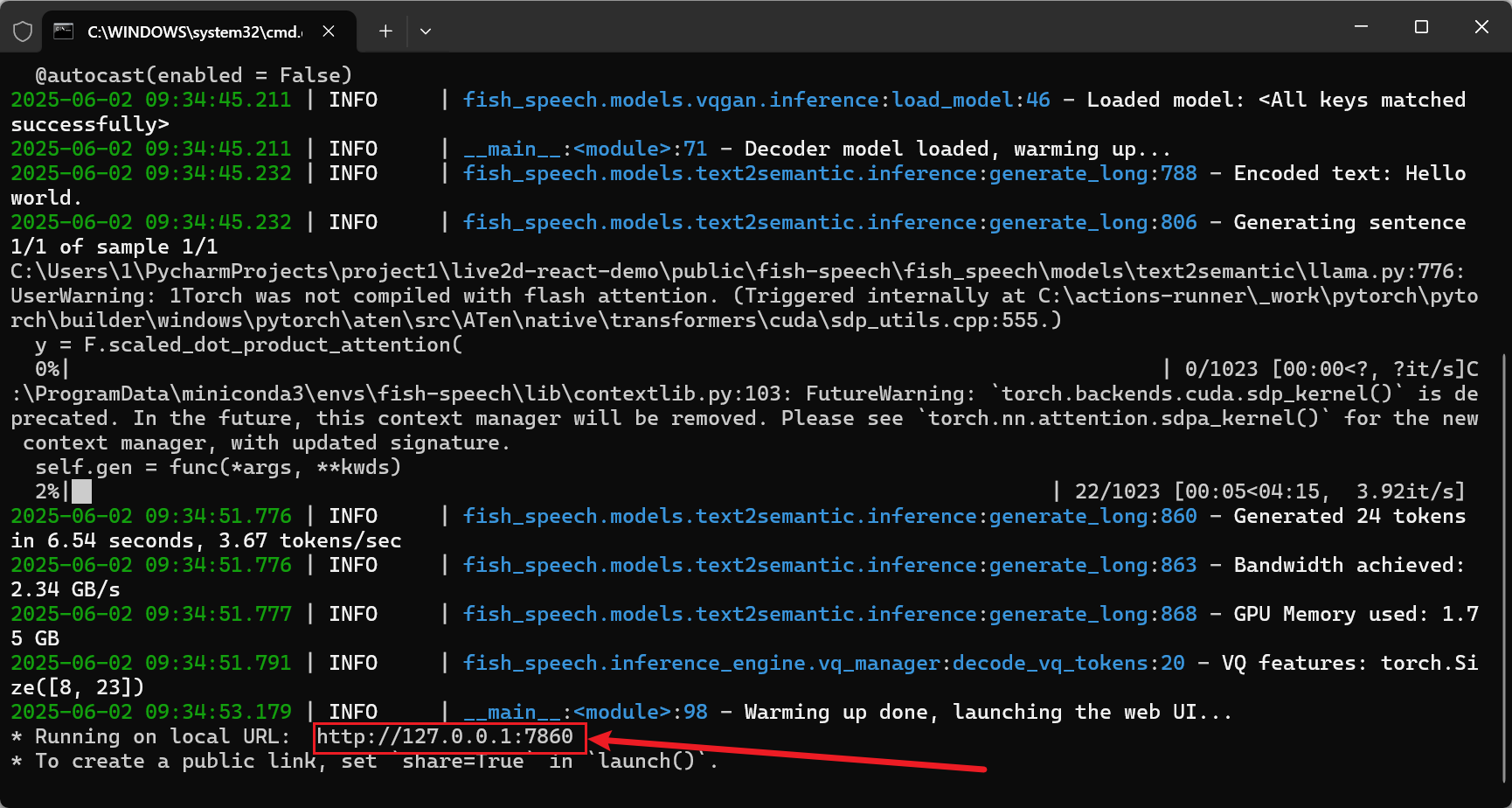The image size is (1512, 808).
Task: Click the shield icon in the title bar
Action: (x=22, y=31)
